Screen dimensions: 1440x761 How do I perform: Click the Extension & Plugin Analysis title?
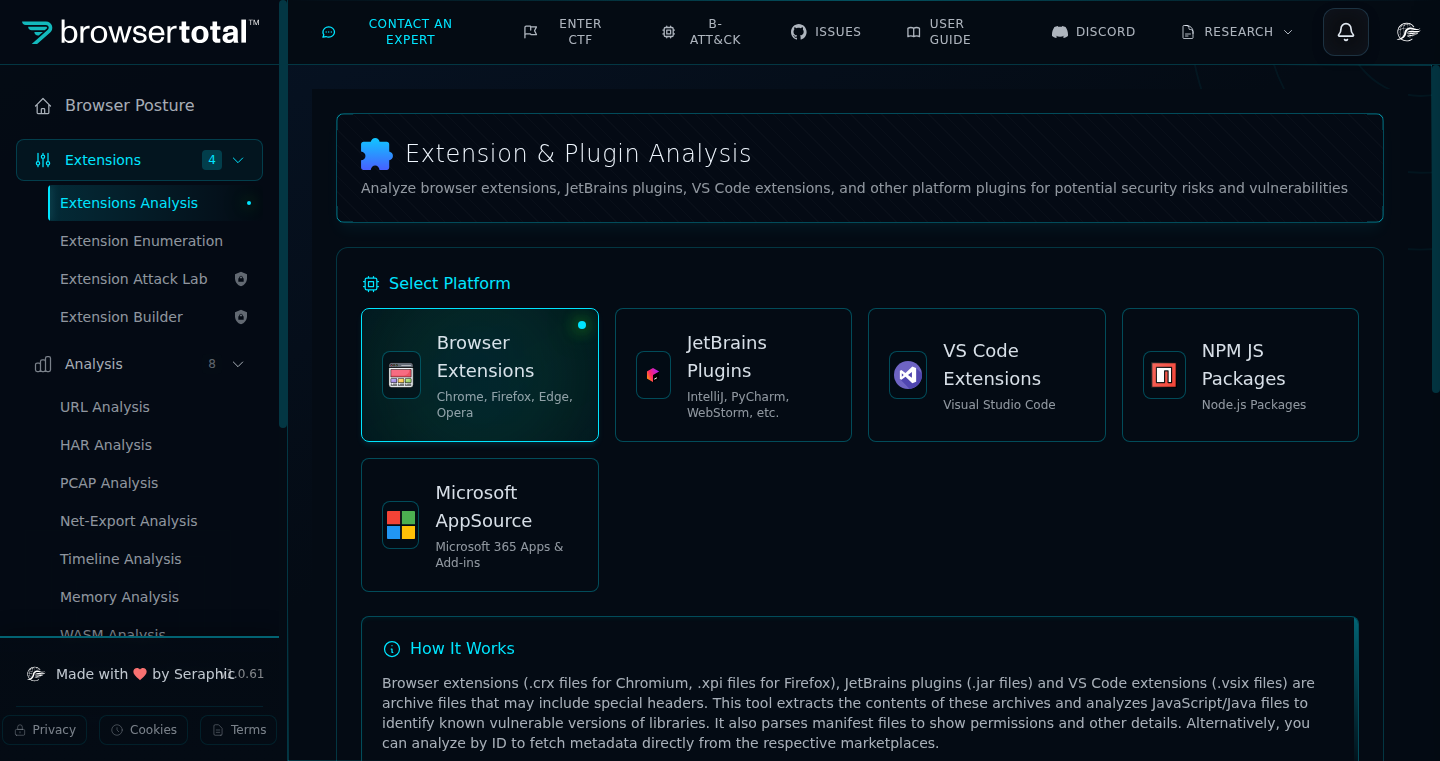click(x=578, y=154)
